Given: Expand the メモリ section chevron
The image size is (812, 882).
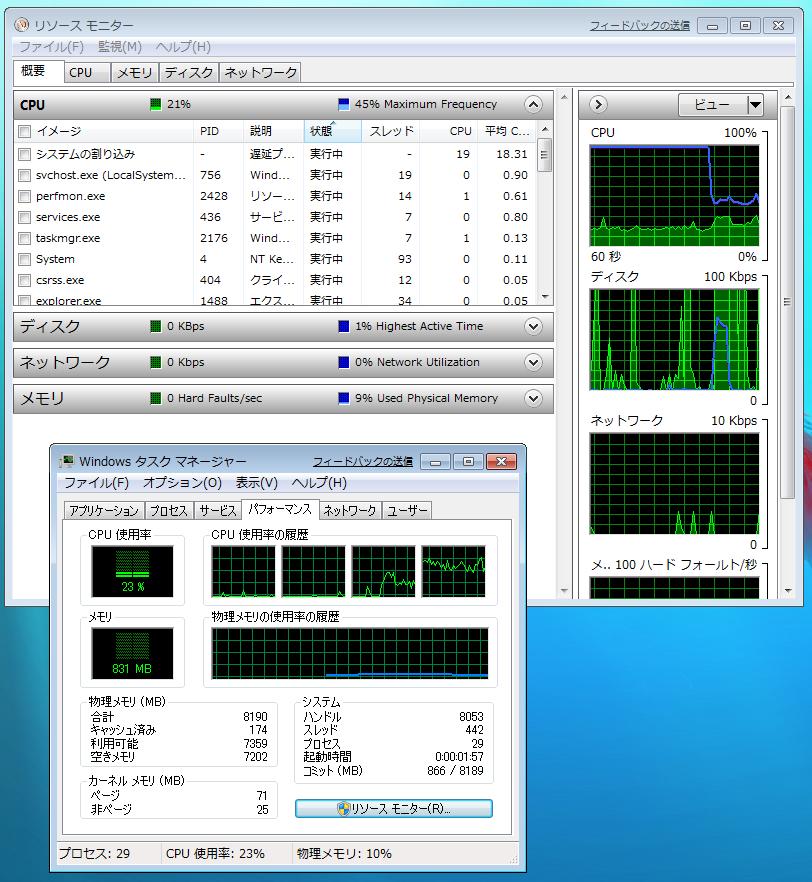Looking at the screenshot, I should (x=533, y=398).
